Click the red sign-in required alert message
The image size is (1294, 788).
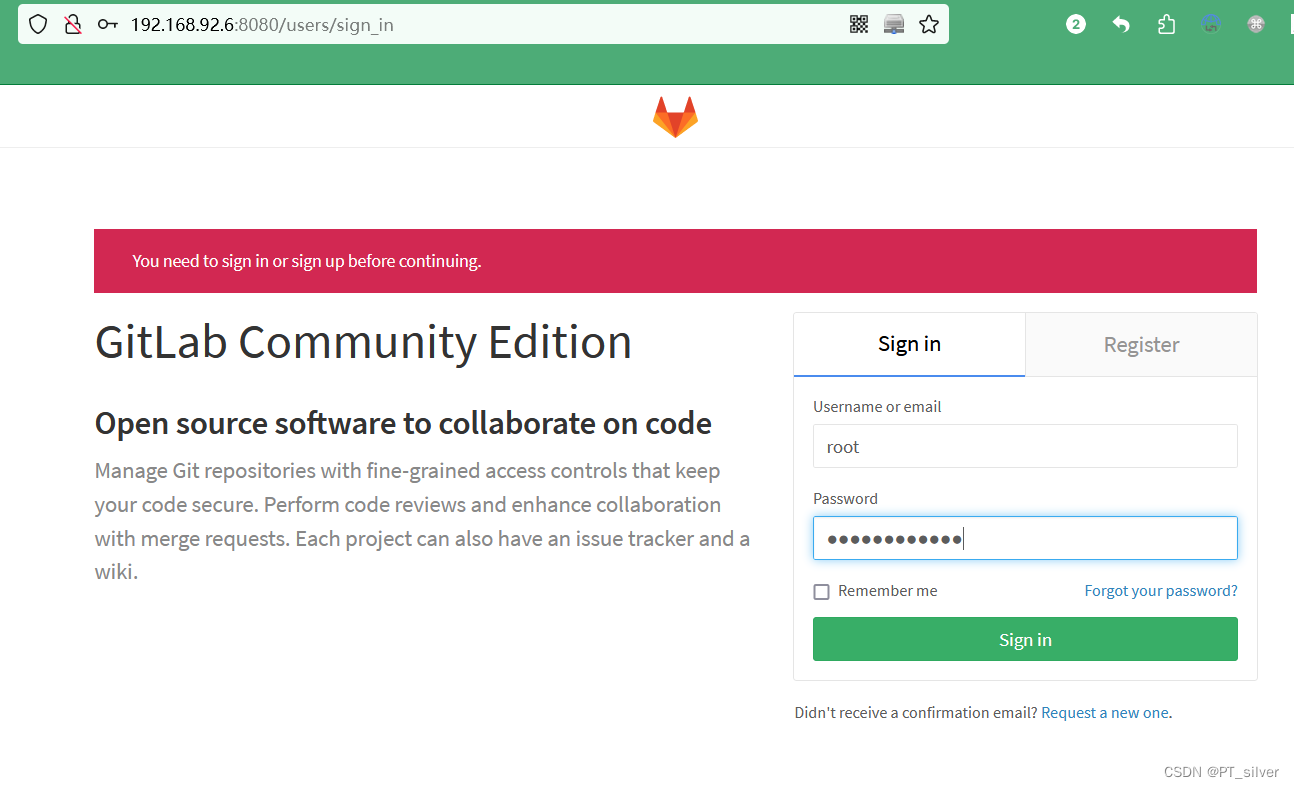tap(675, 261)
